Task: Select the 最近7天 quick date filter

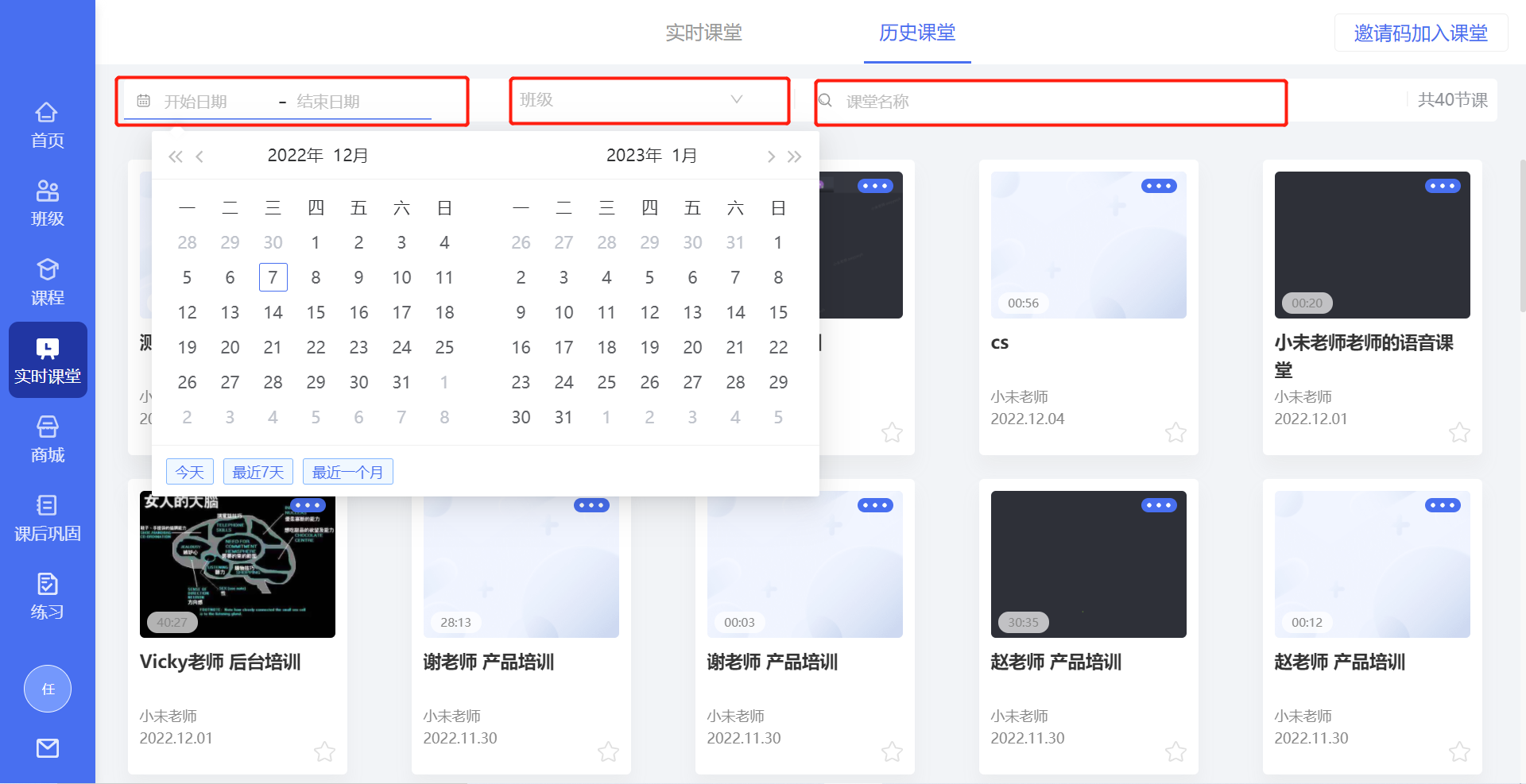Action: (258, 471)
